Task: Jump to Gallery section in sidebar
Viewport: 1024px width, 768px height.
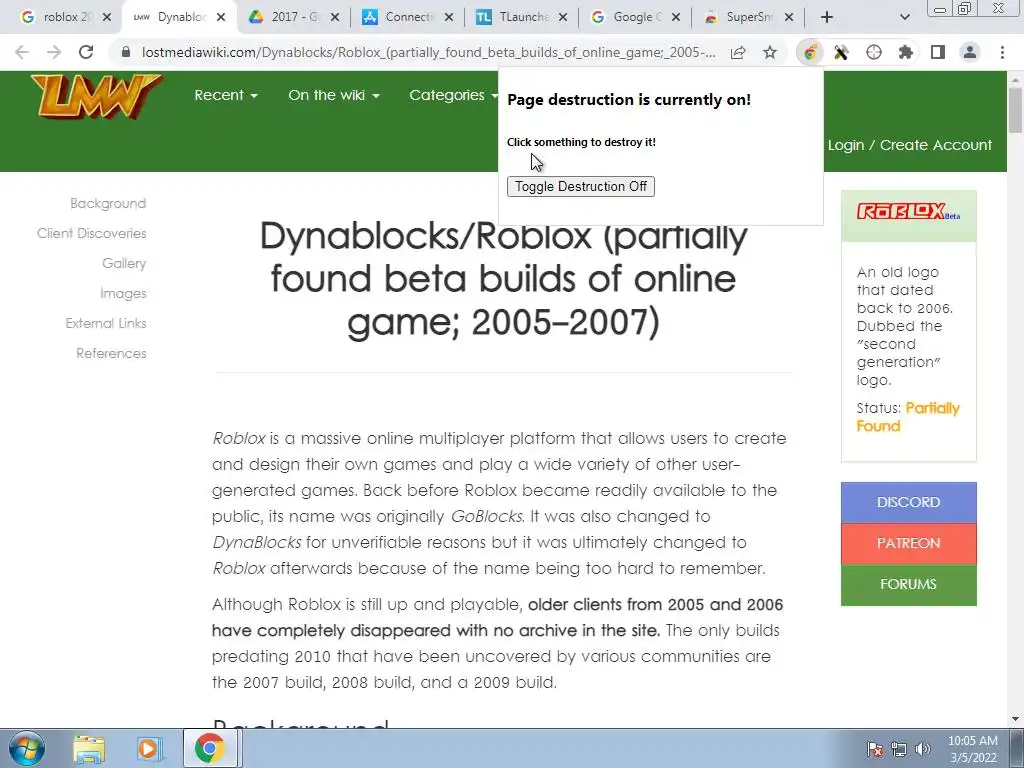Action: tap(124, 264)
